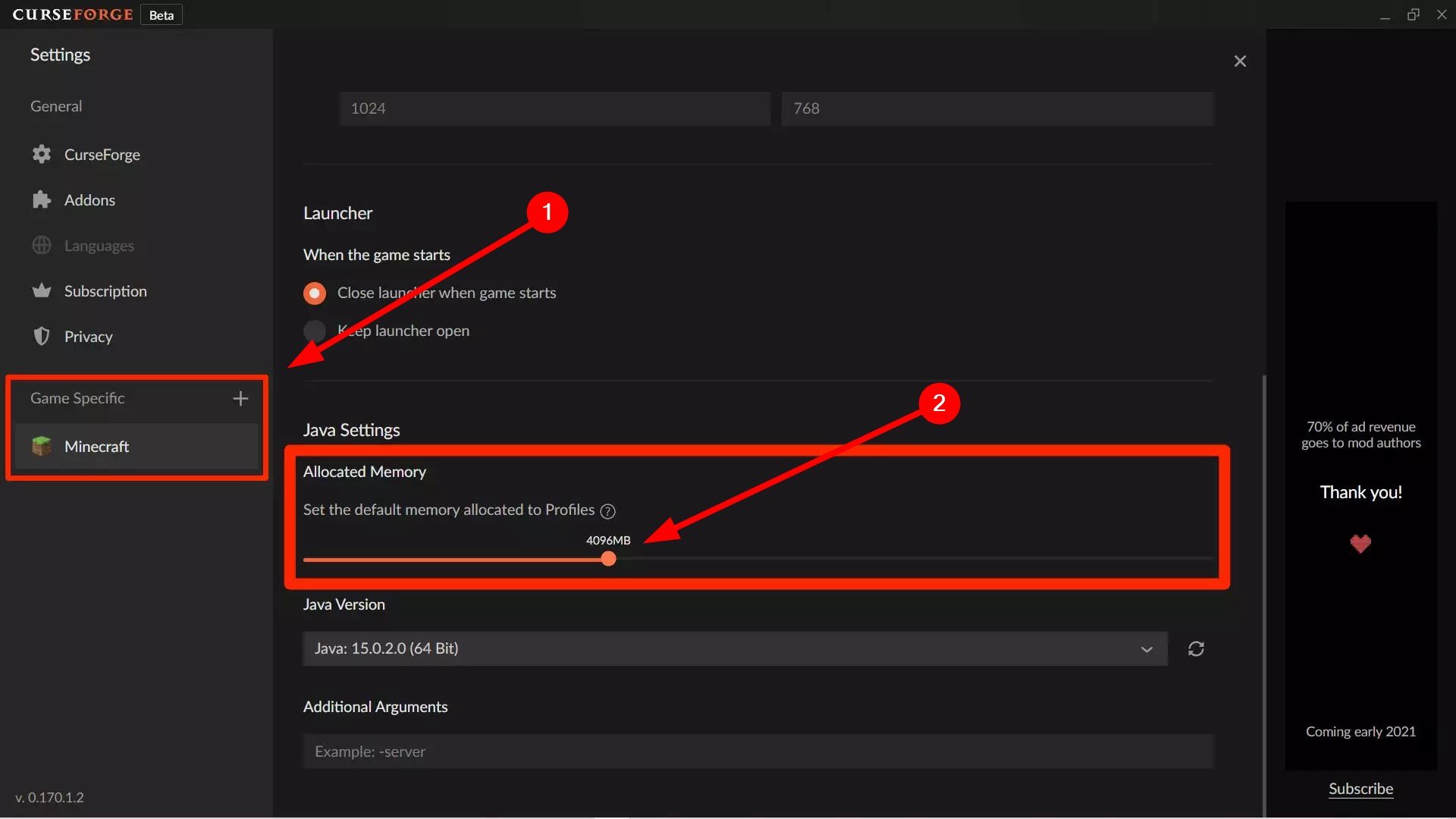Screen dimensions: 1456x819
Task: Click the Languages globe icon
Action: pyautogui.click(x=42, y=245)
